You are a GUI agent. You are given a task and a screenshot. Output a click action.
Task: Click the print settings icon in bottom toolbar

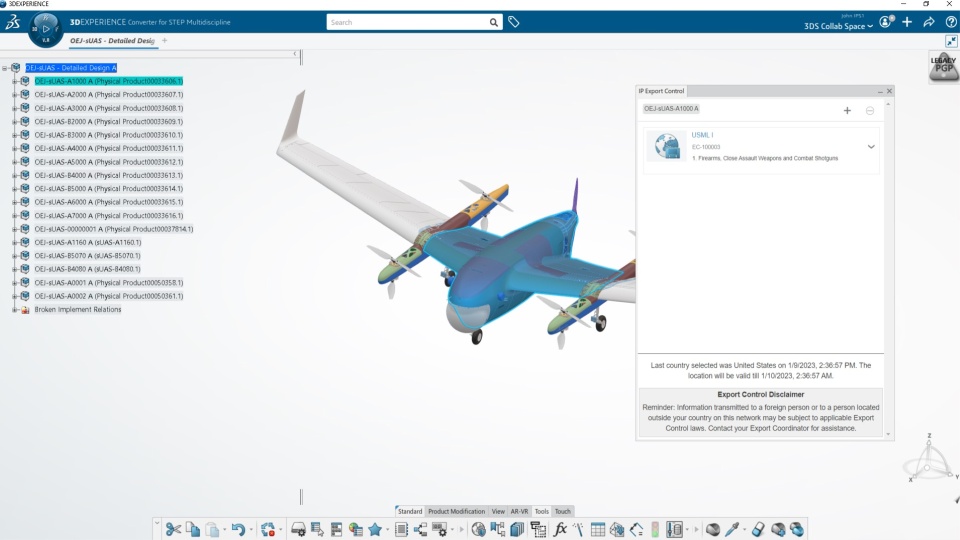(x=298, y=530)
